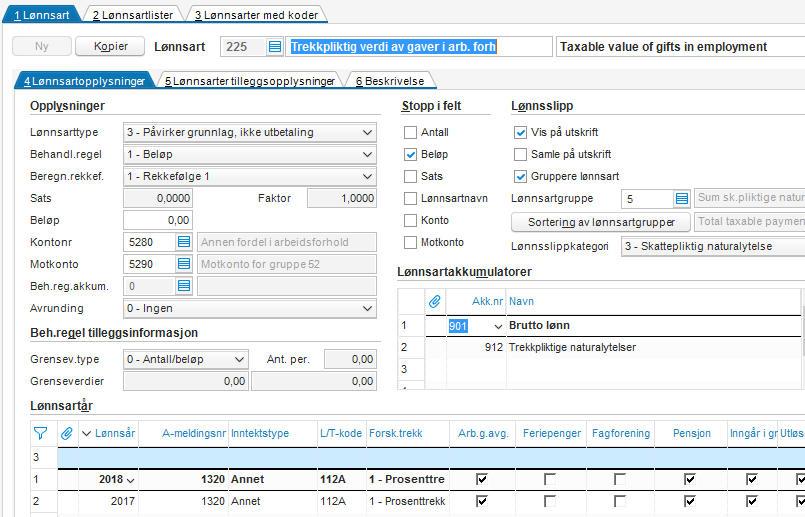Toggle Samle på utskrift checkbox

tap(520, 155)
